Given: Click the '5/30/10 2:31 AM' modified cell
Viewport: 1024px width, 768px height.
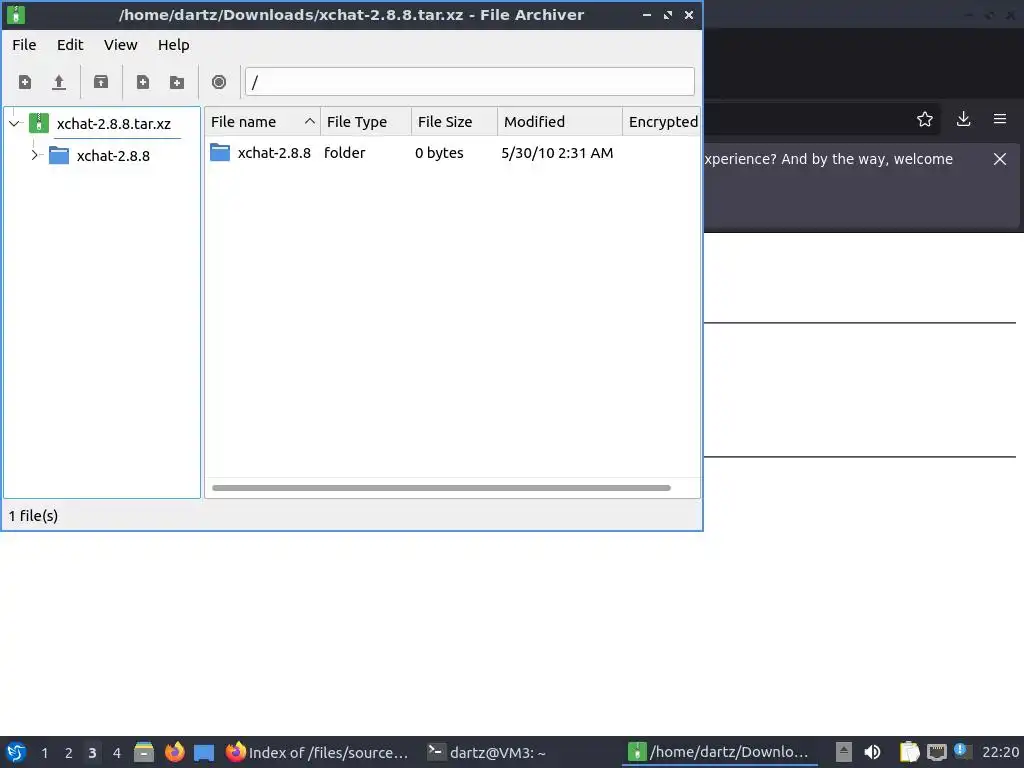Looking at the screenshot, I should 557,153.
